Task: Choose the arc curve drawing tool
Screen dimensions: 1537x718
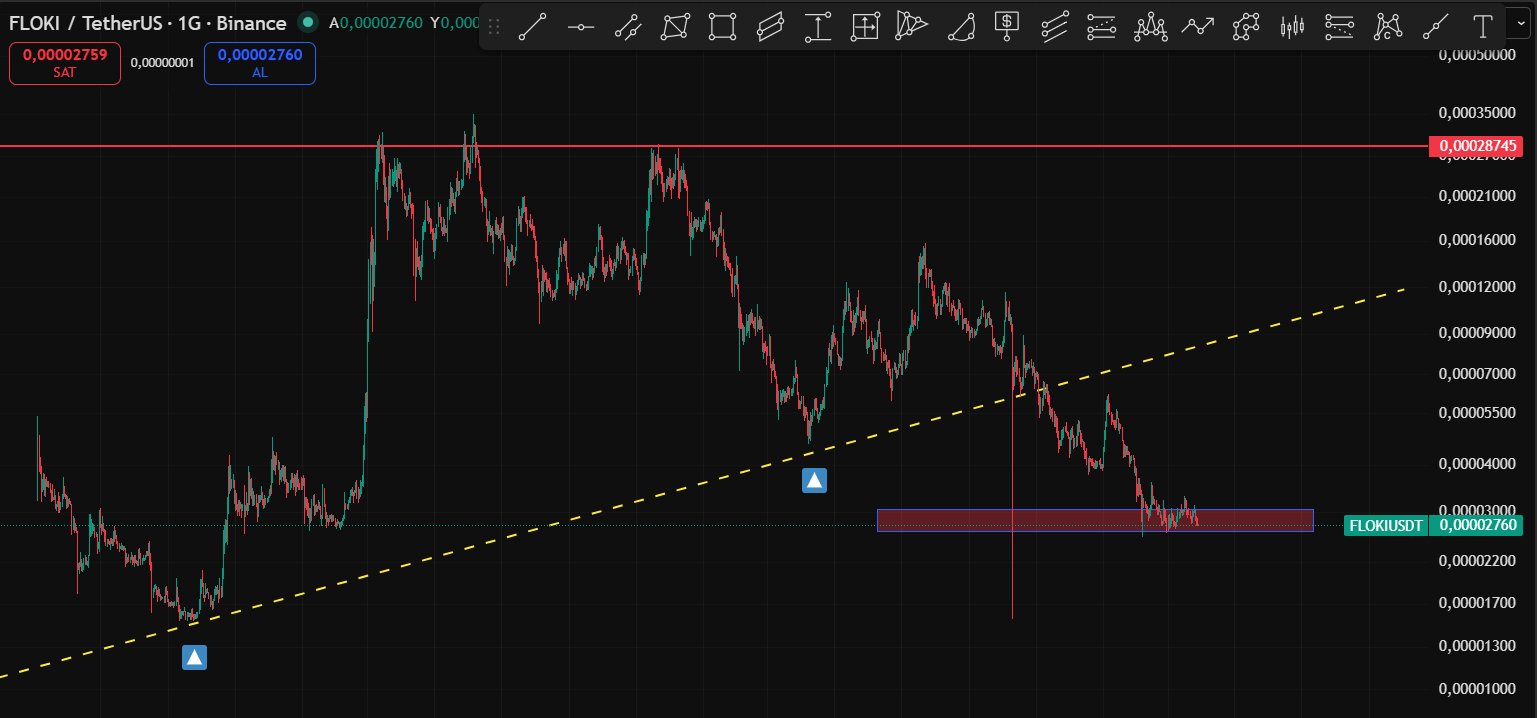Action: coord(961,27)
